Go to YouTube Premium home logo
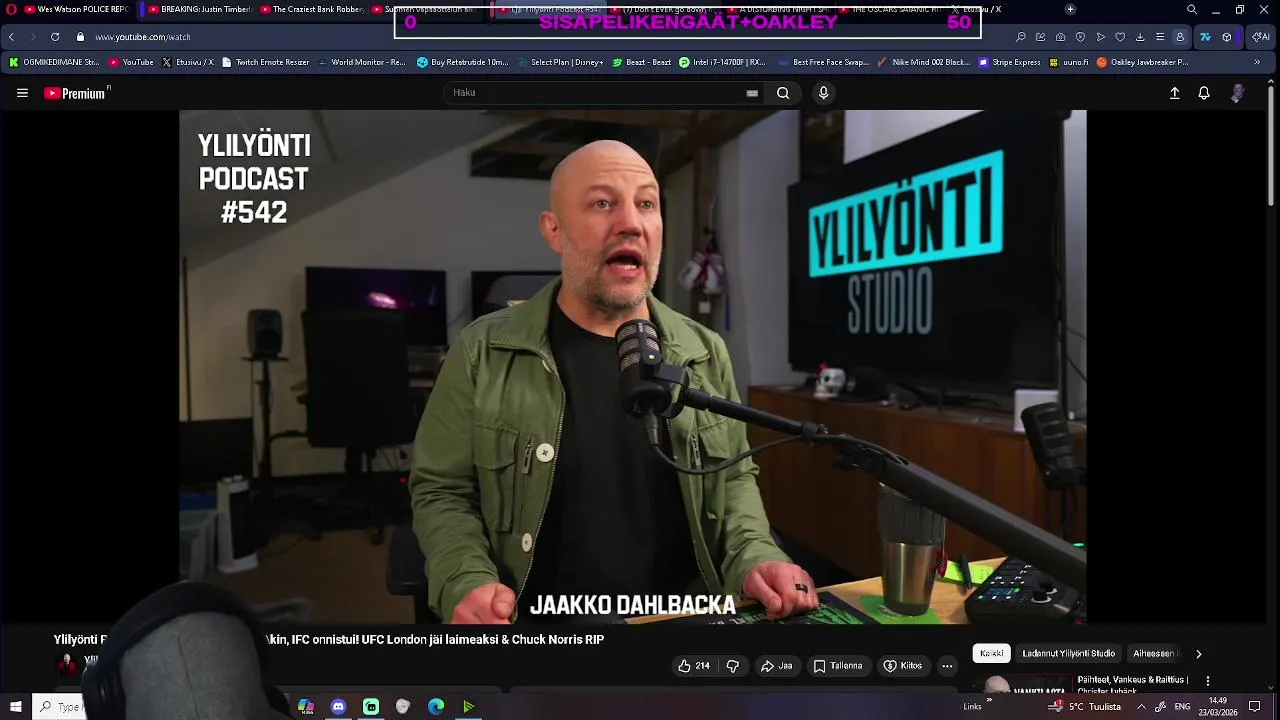Screen dimensions: 1280x720 77,93
